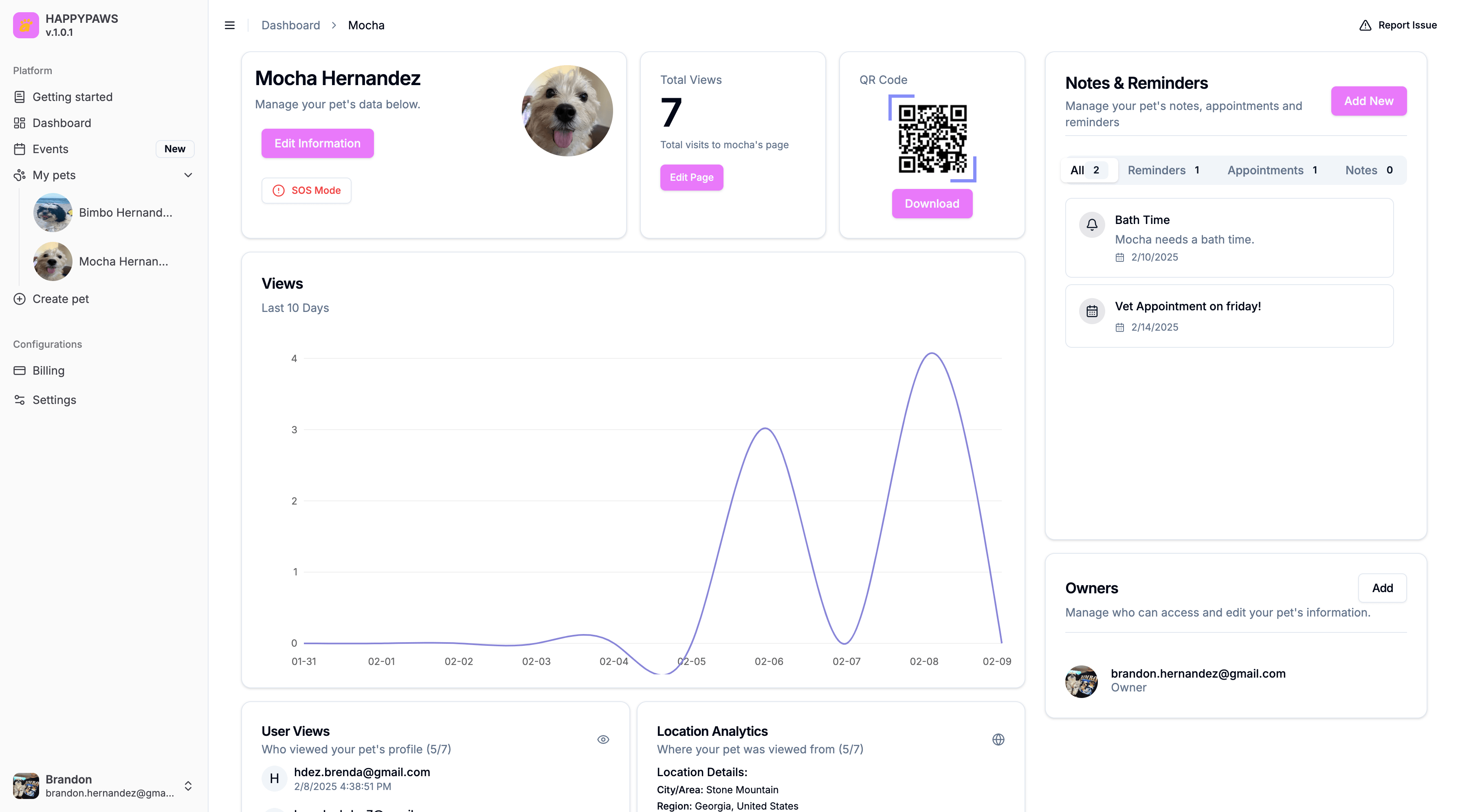
Task: Click the Edit Information button
Action: 317,143
